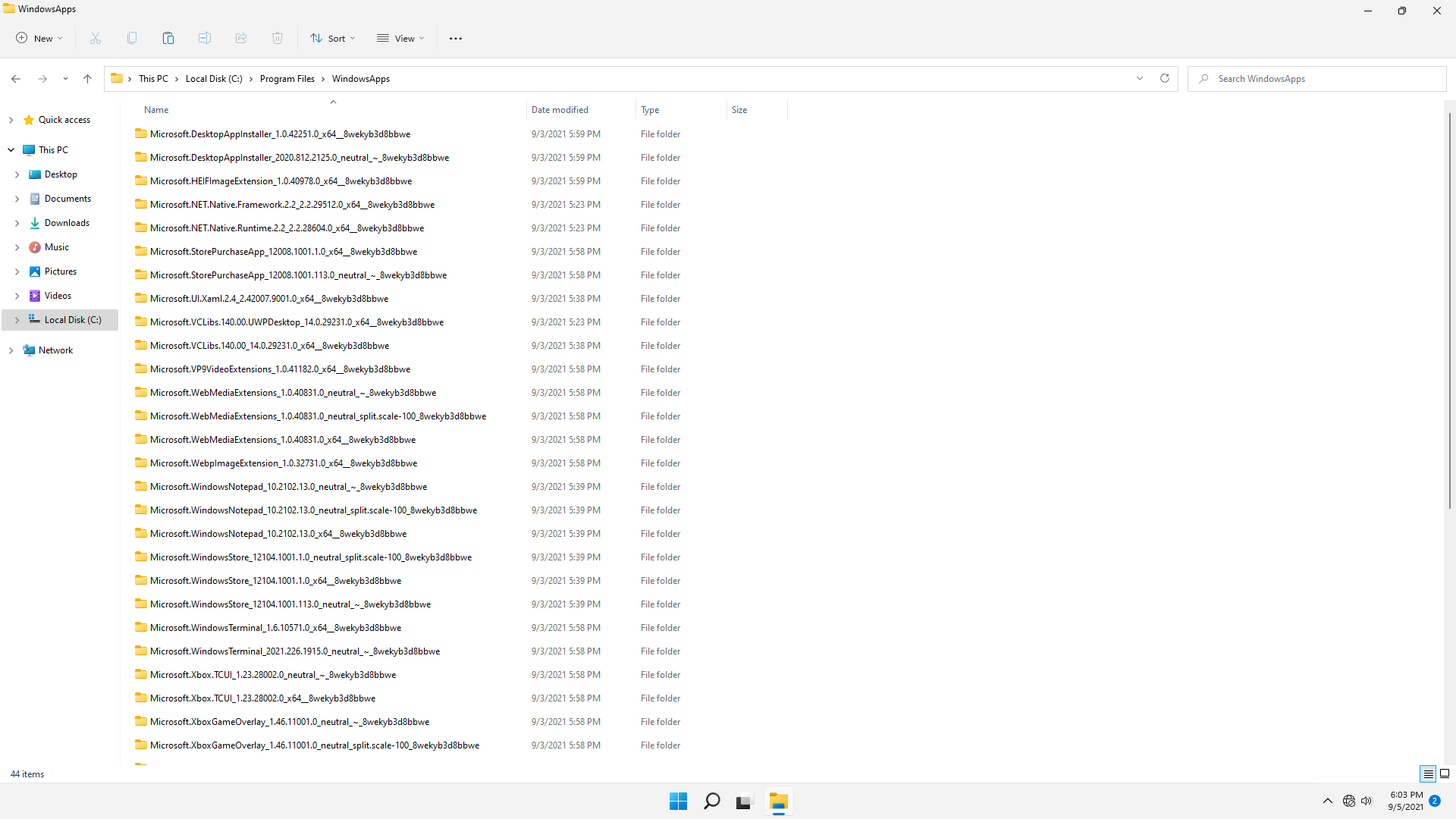Open the See more ellipsis menu
Image resolution: width=1456 pixels, height=819 pixels.
(x=456, y=38)
